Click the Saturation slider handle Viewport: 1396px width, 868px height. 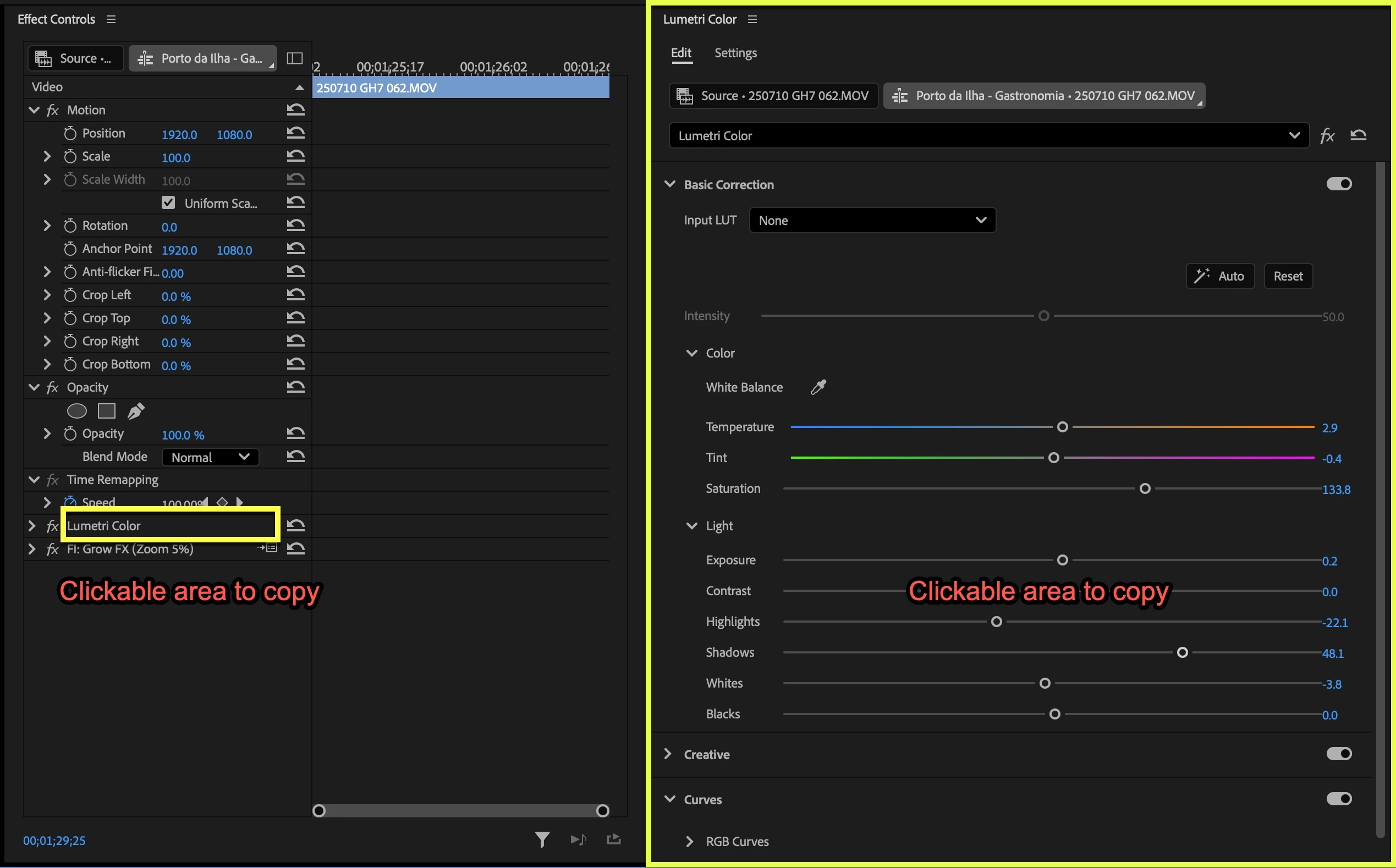[x=1145, y=488]
